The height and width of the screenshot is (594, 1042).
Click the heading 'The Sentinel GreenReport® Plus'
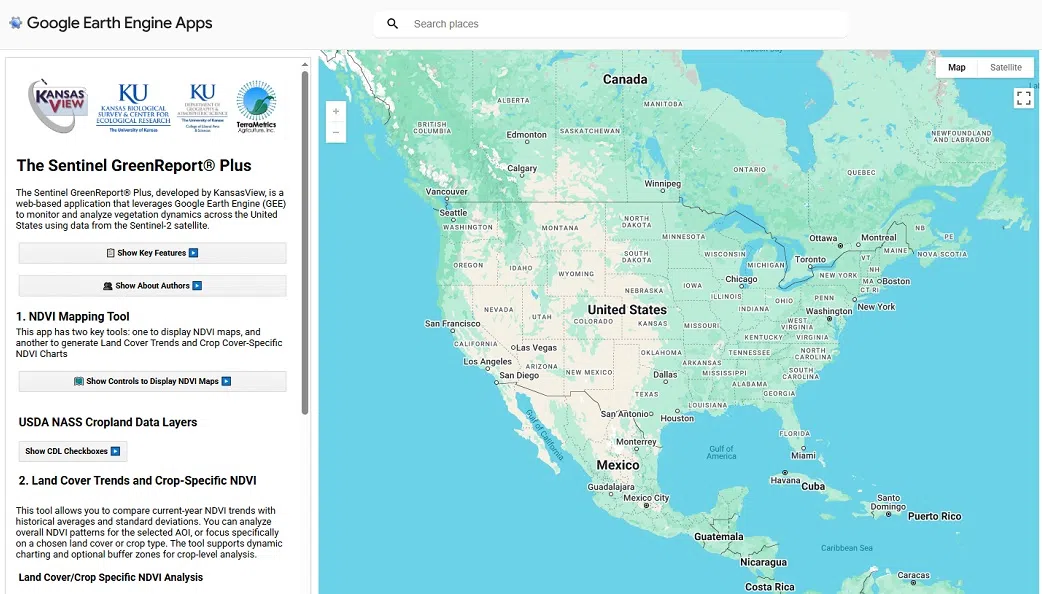point(134,165)
